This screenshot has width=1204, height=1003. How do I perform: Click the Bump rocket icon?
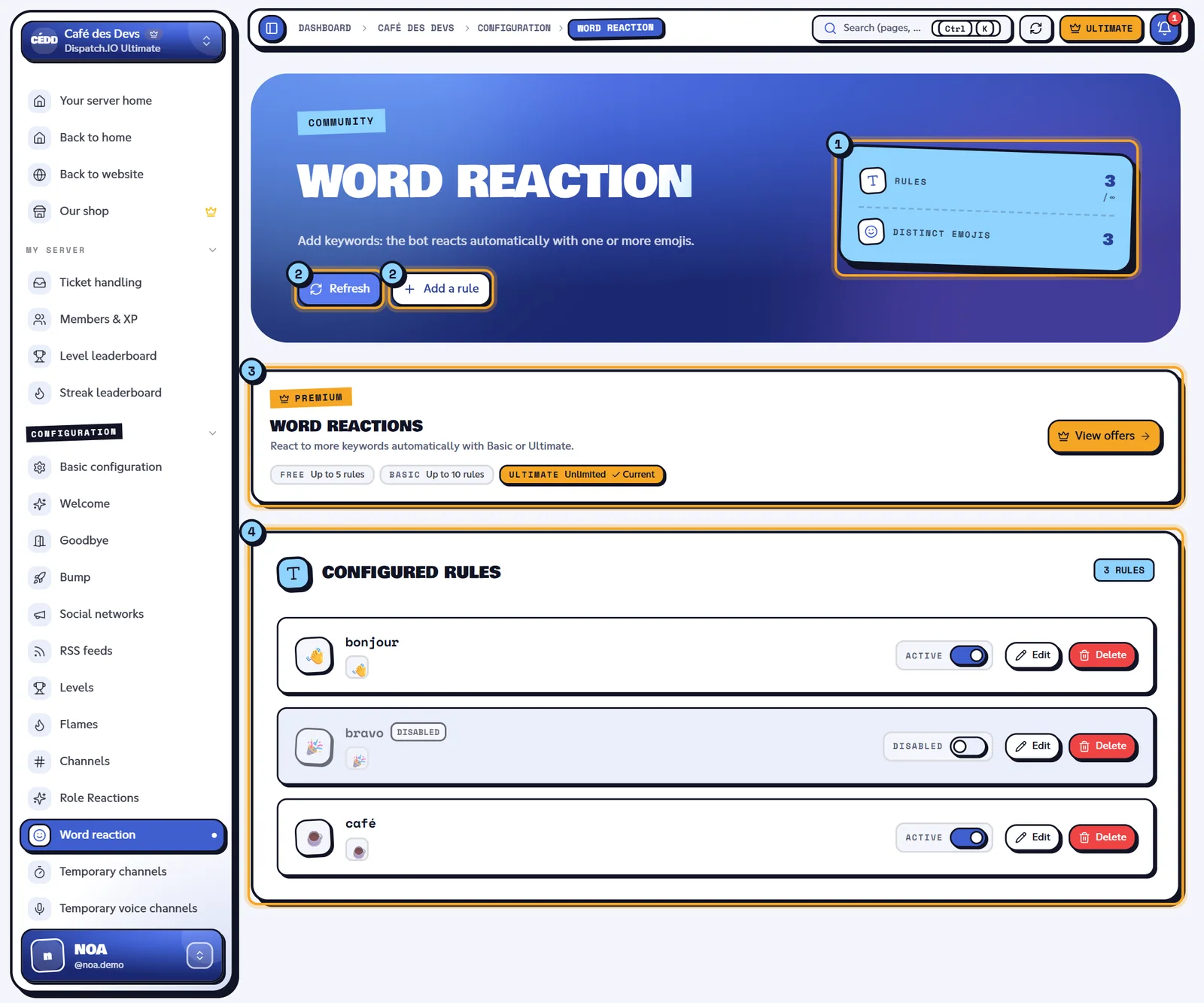[x=40, y=577]
